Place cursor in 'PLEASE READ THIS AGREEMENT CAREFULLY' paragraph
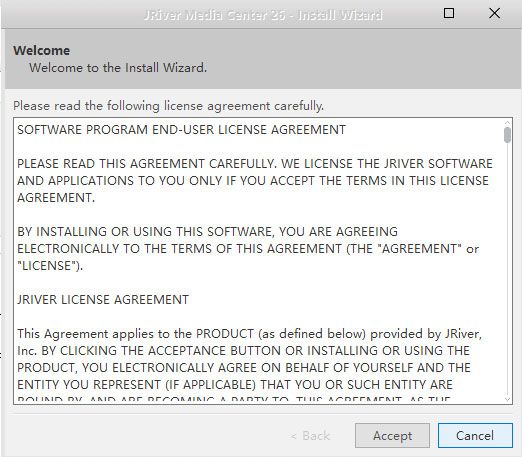 [x=255, y=181]
